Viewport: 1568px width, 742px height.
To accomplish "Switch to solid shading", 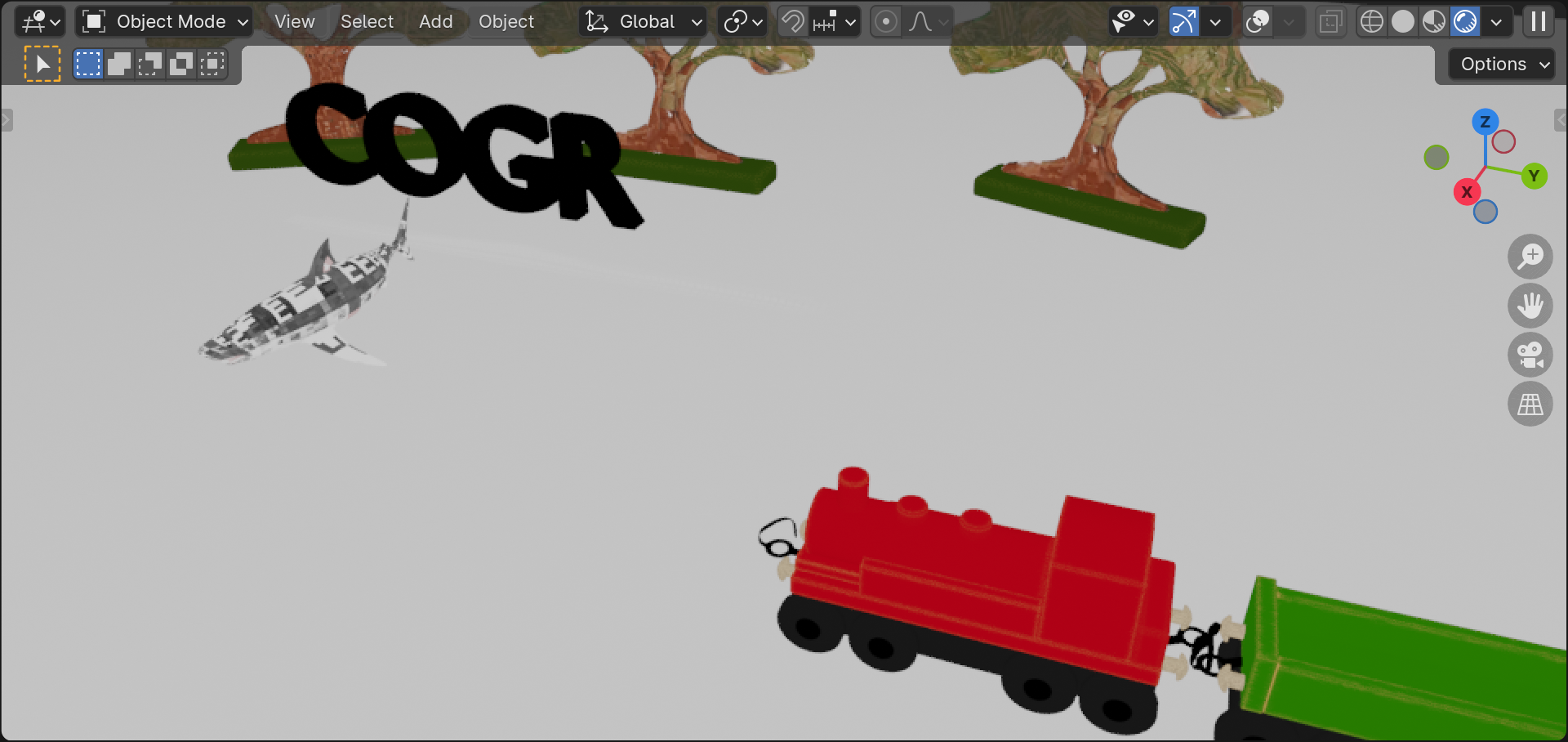I will point(1403,22).
